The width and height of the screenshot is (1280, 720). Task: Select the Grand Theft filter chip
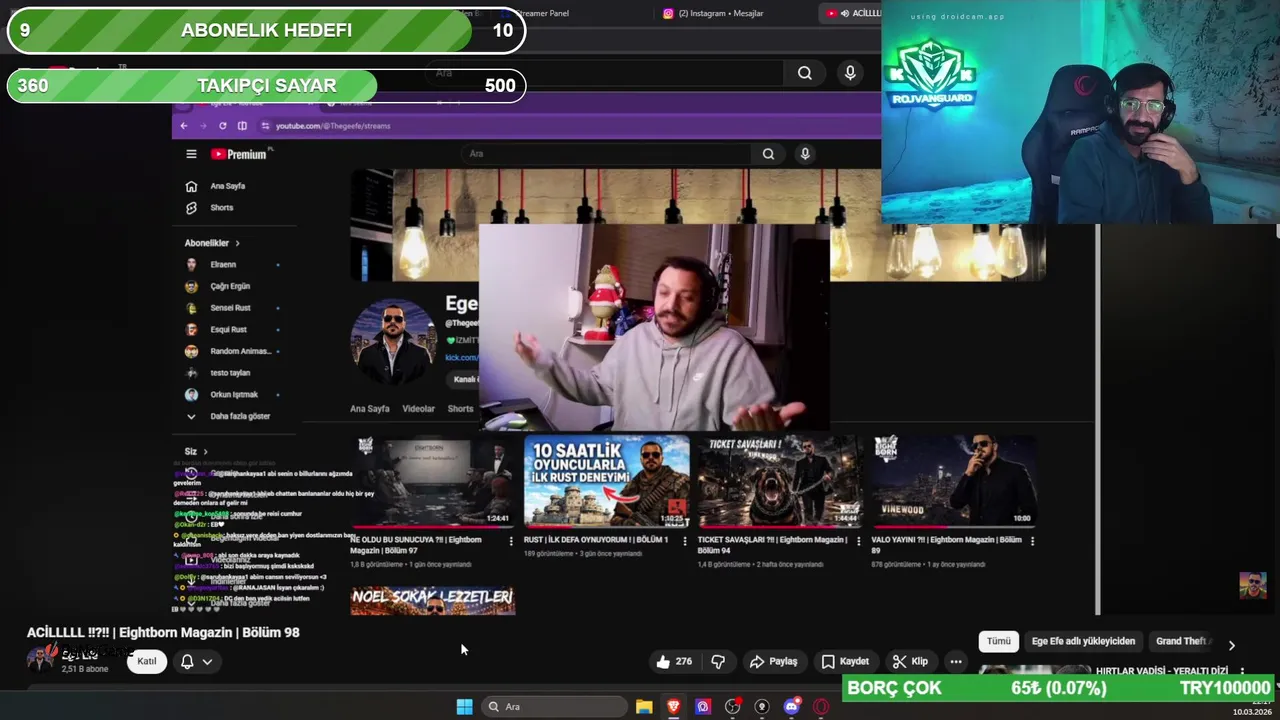click(x=1182, y=641)
